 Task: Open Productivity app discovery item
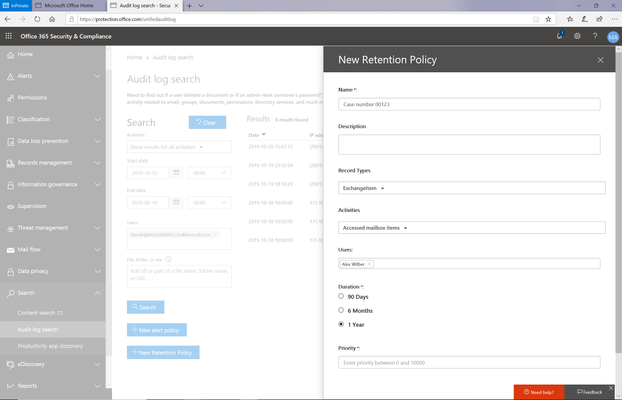pos(50,346)
